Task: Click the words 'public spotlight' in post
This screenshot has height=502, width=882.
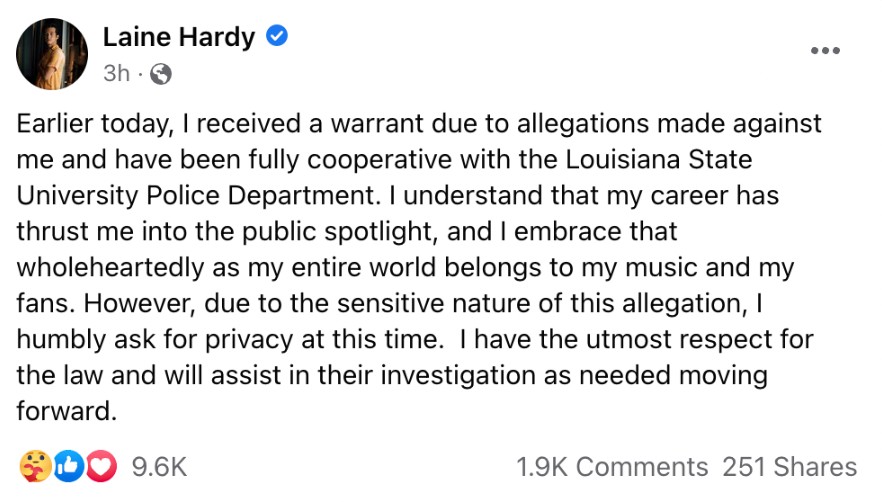Action: point(340,232)
